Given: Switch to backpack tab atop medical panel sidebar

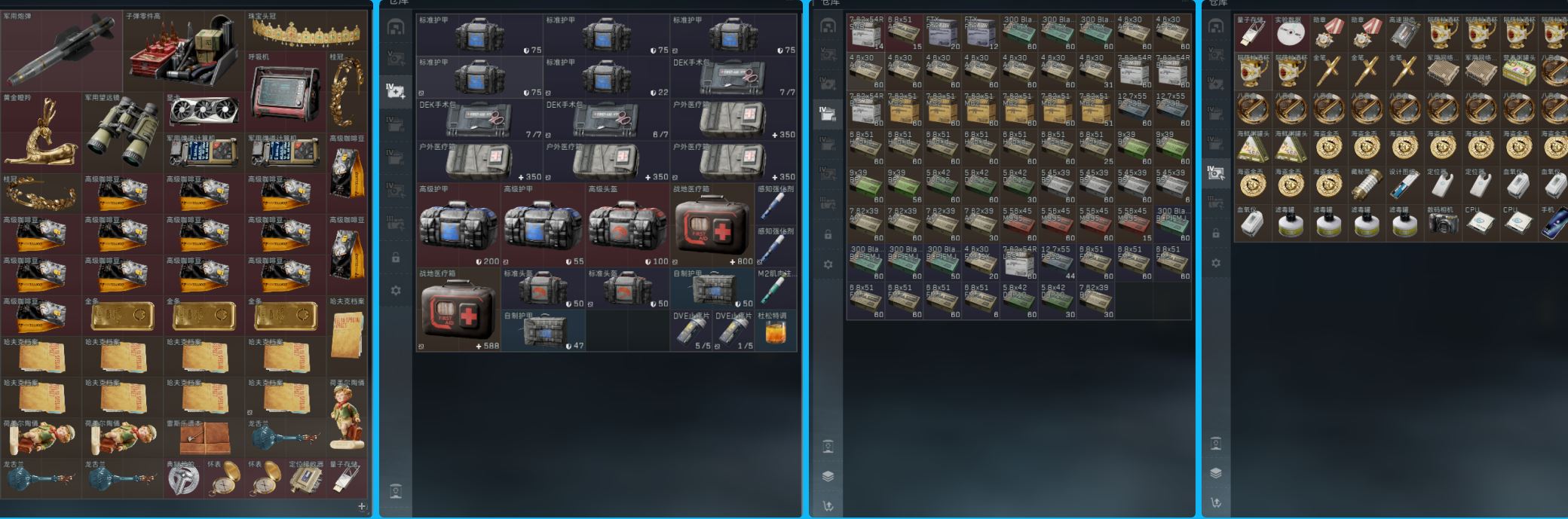Looking at the screenshot, I should pyautogui.click(x=396, y=28).
